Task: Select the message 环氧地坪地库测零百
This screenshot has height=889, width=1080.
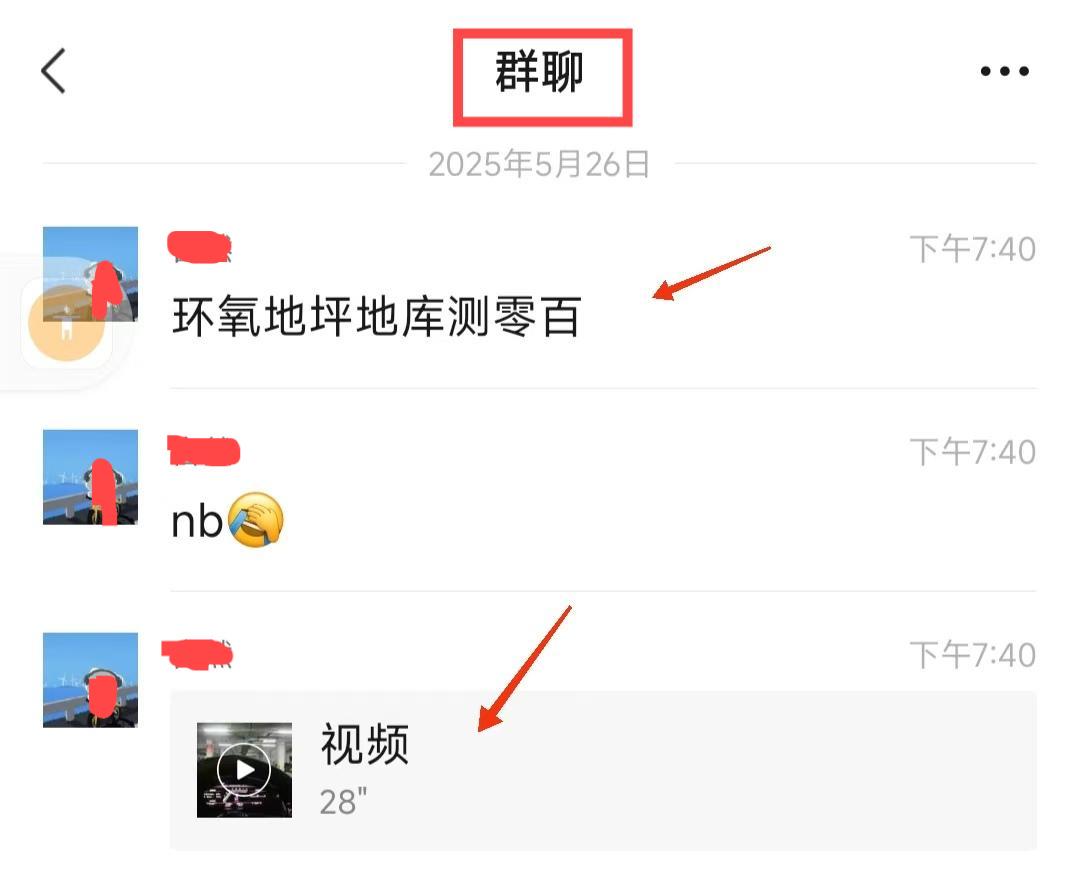Action: pyautogui.click(x=377, y=317)
